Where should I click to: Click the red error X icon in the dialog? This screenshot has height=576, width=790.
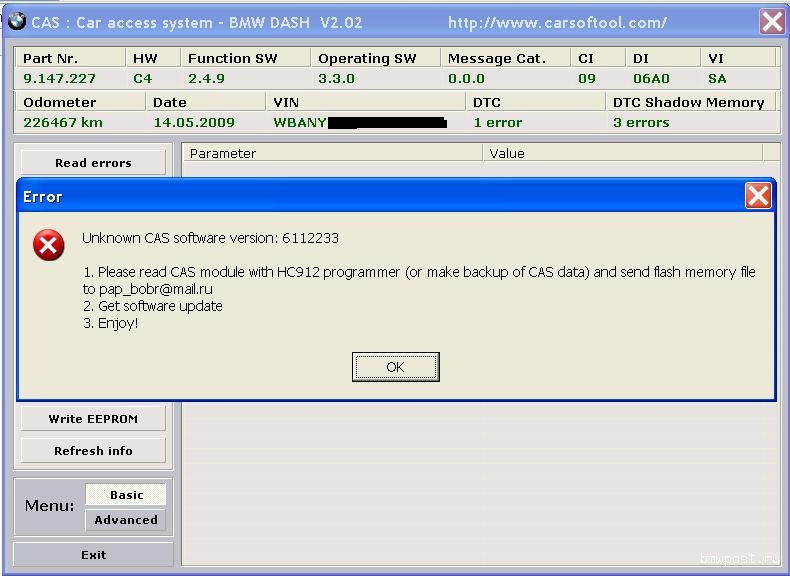[48, 245]
